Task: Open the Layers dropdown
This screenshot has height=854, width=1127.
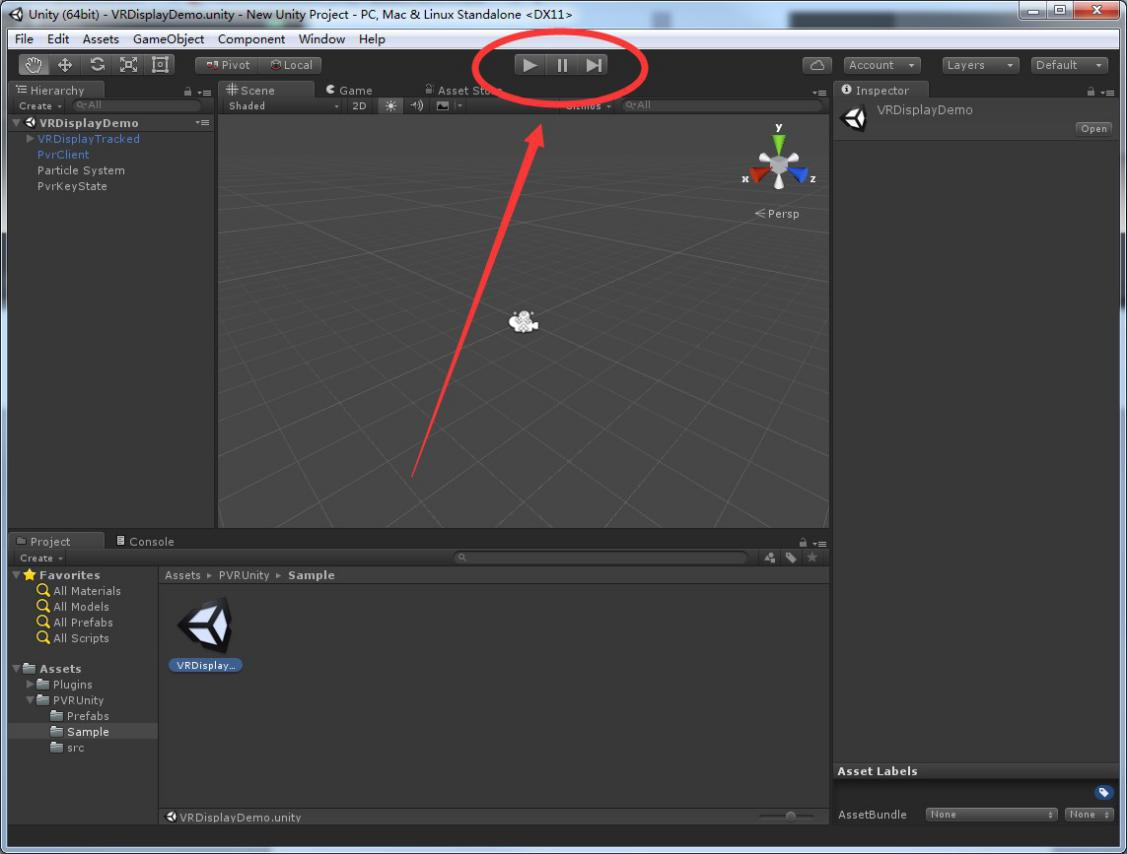Action: point(980,65)
